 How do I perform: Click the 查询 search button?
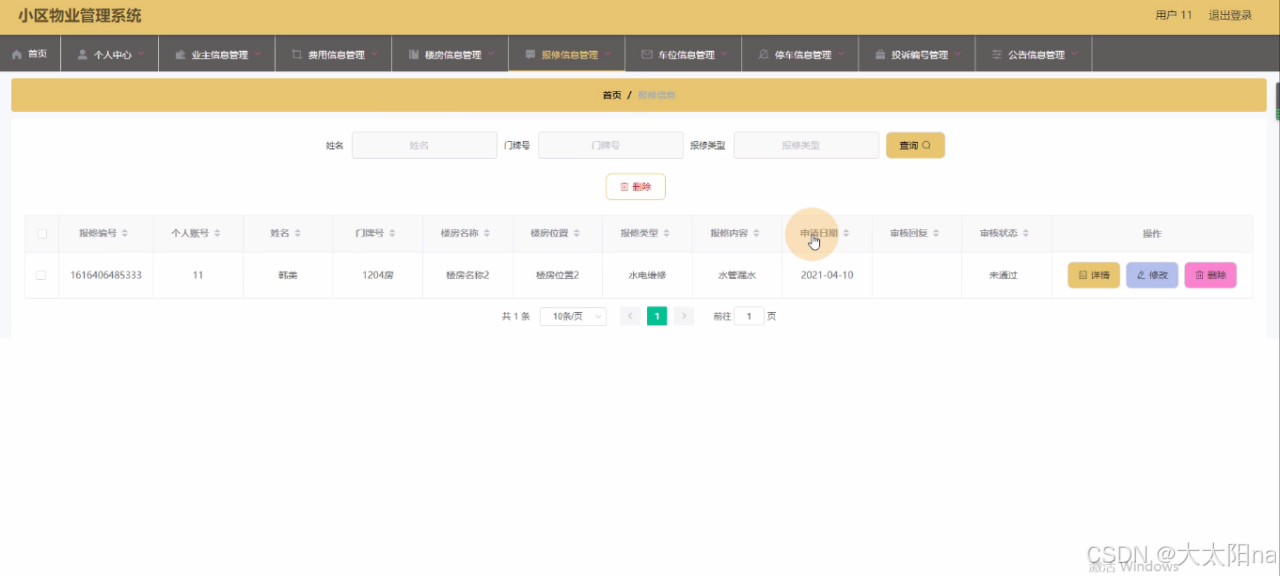(915, 145)
